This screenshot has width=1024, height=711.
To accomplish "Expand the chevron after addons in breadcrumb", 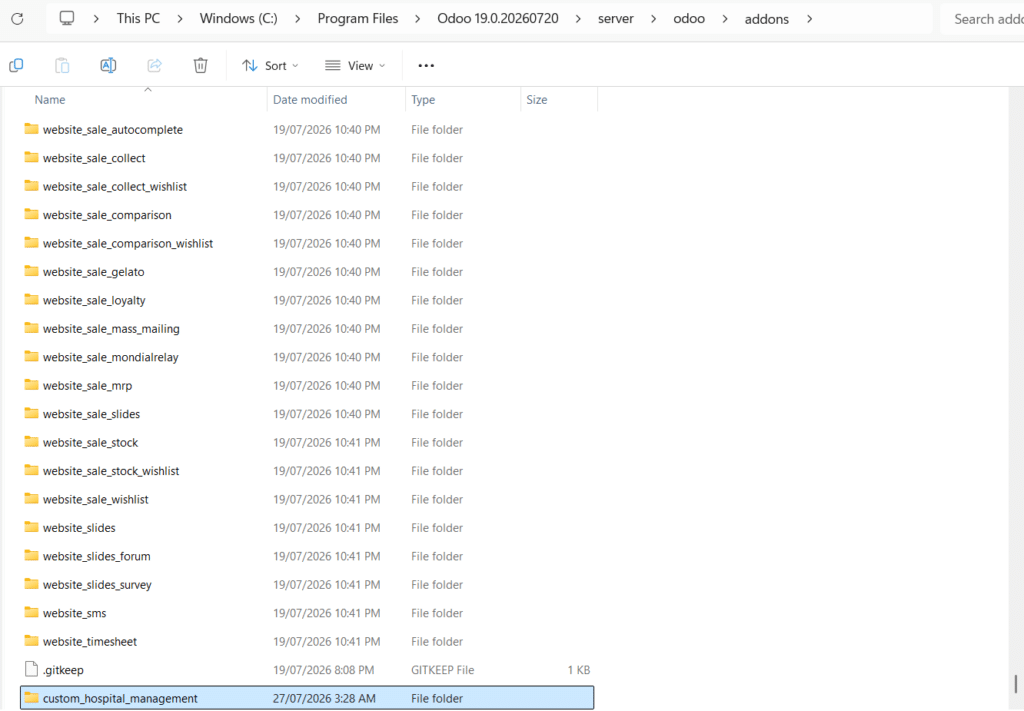I will click(809, 19).
